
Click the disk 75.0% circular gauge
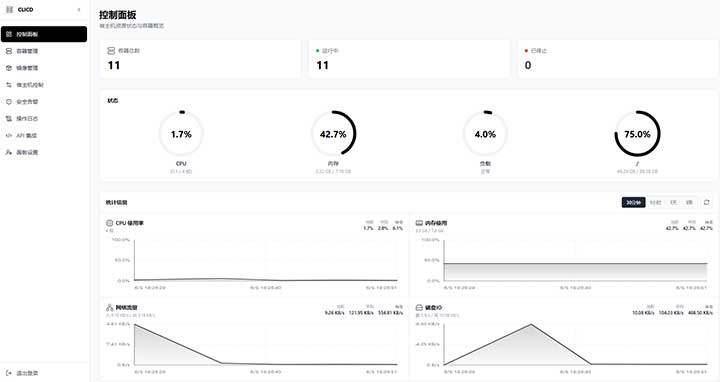coord(637,134)
